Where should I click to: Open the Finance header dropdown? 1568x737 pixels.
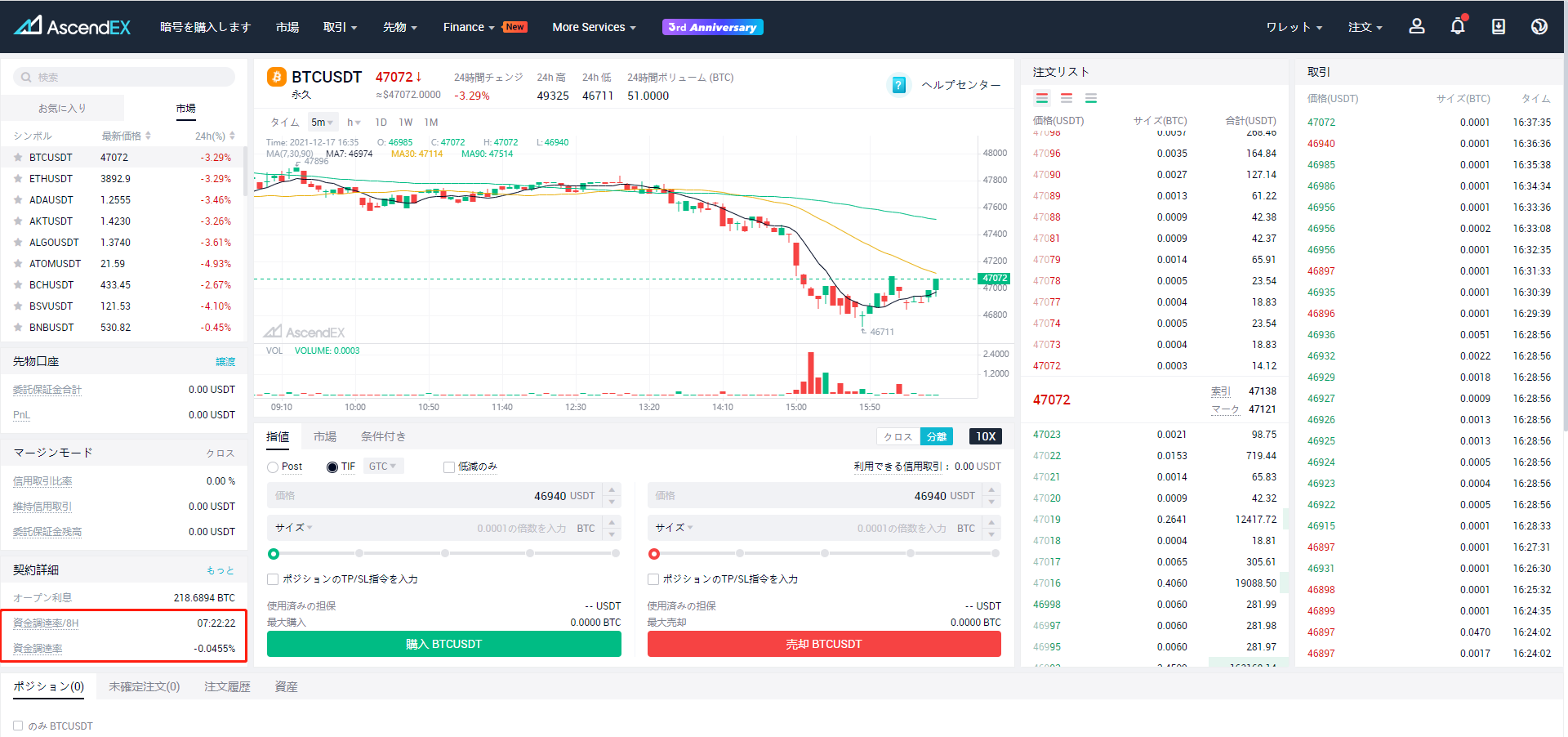(469, 27)
